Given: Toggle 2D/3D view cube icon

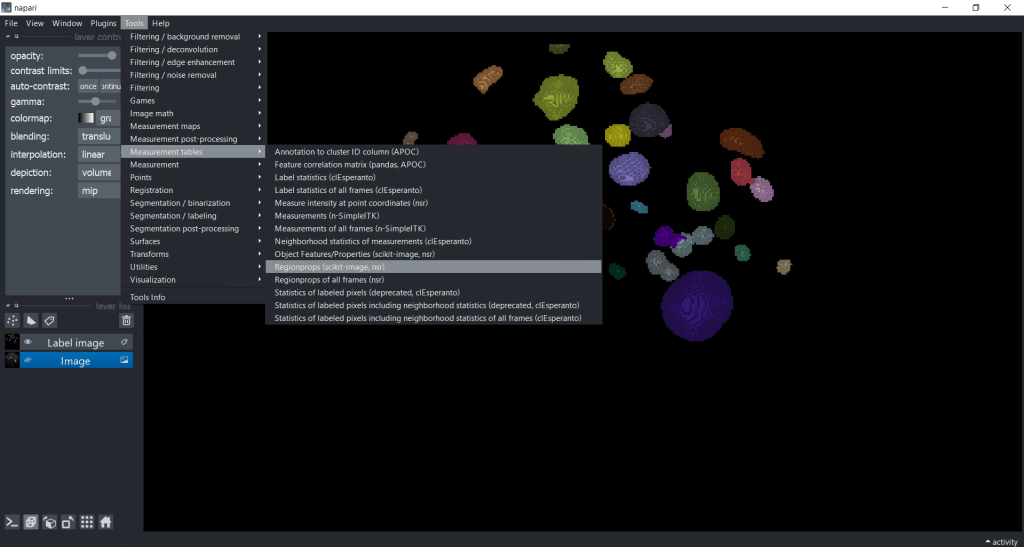Looking at the screenshot, I should pos(31,522).
